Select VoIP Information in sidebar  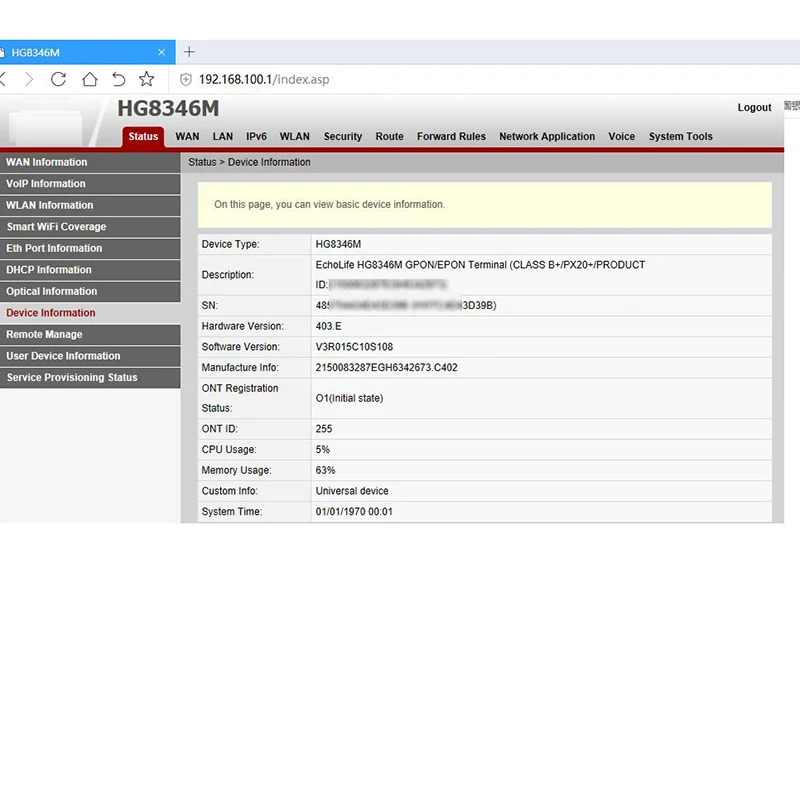pos(90,184)
